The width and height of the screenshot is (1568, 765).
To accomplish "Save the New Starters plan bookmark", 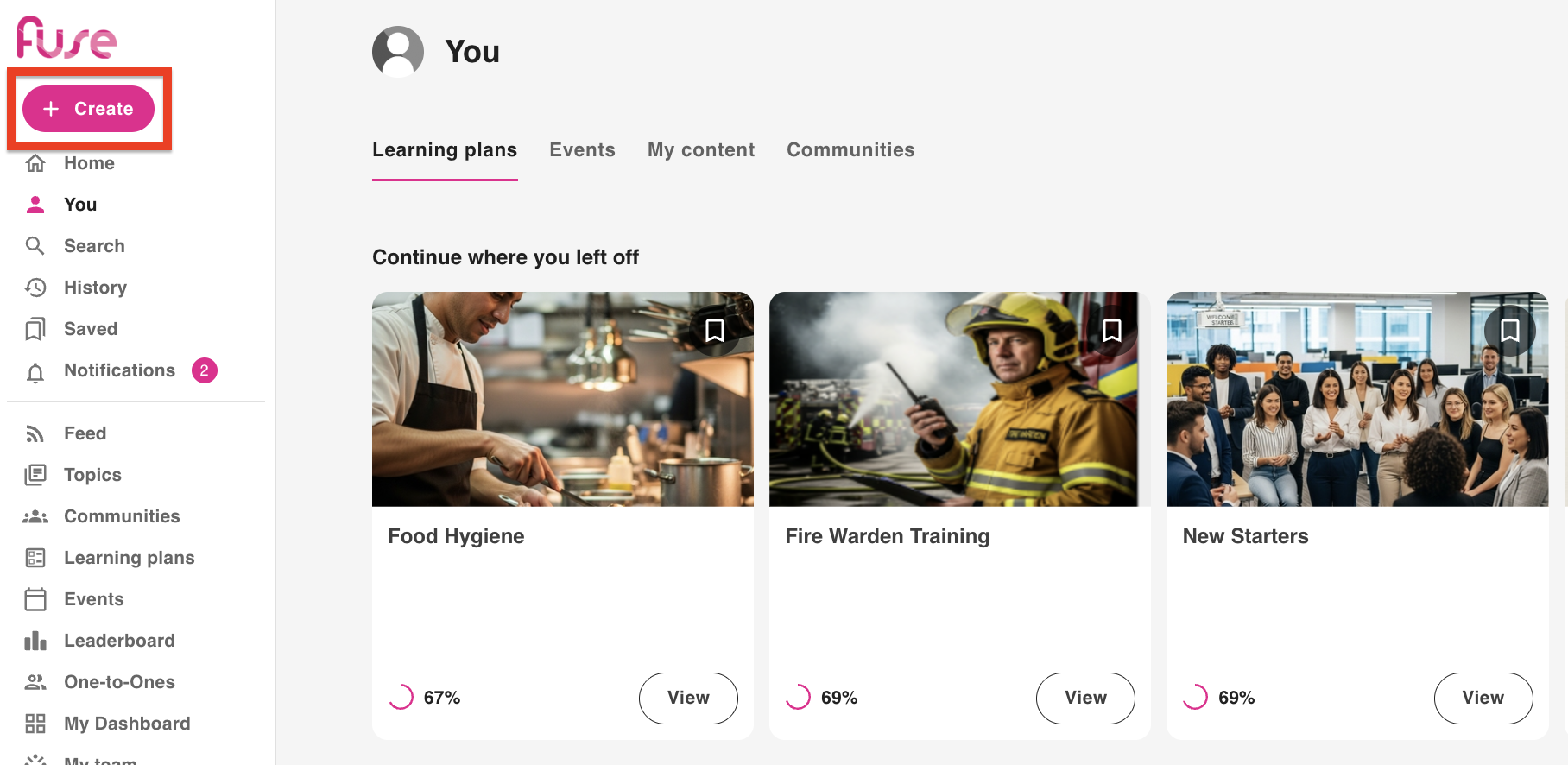I will point(1509,331).
